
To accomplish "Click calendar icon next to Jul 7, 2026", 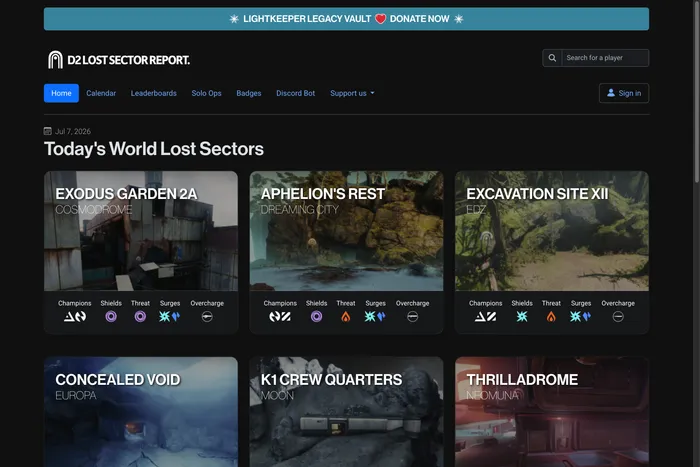I will 47,131.
